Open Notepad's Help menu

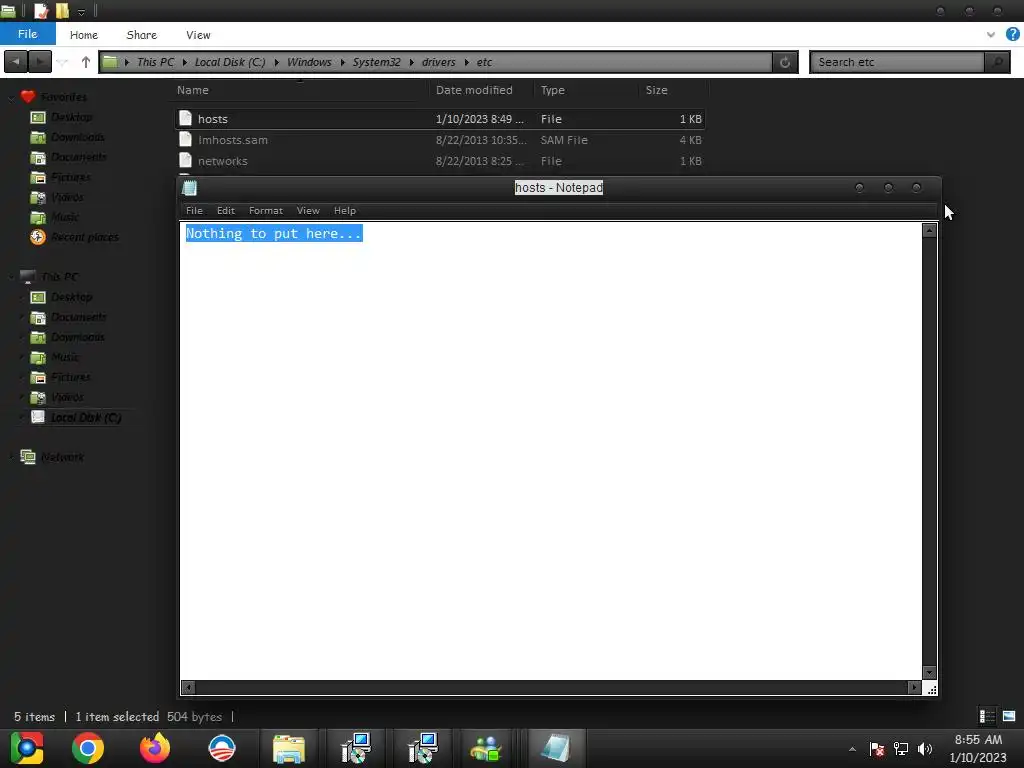coord(344,210)
